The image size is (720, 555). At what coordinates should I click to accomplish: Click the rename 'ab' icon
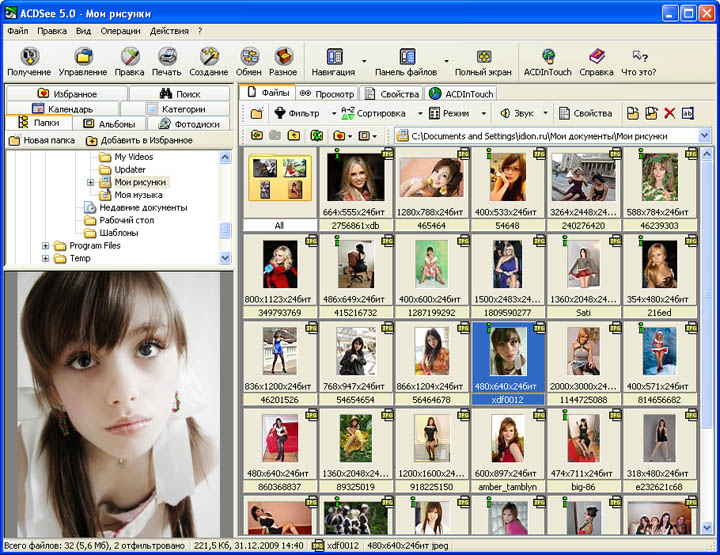[x=687, y=113]
